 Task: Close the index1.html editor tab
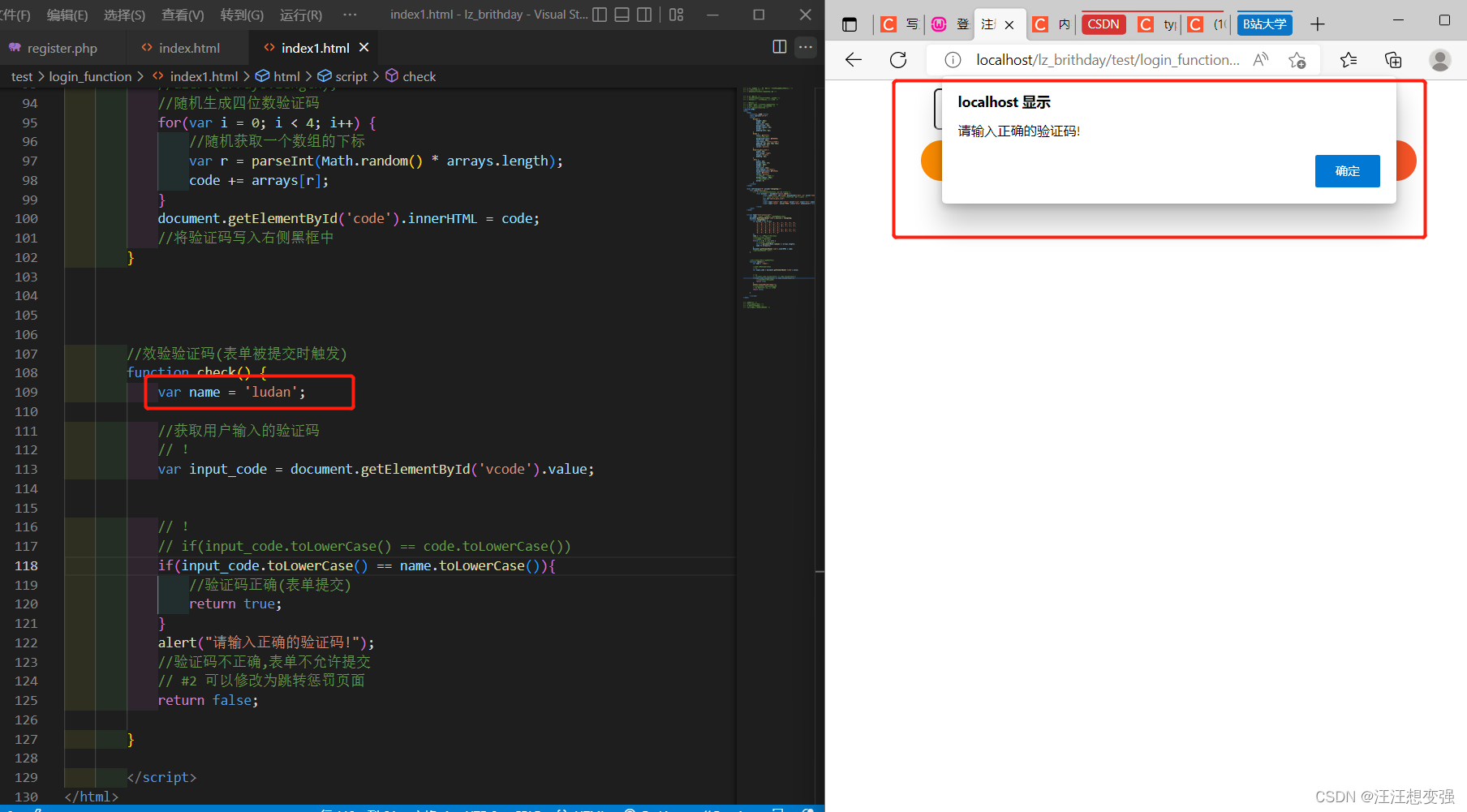(364, 48)
